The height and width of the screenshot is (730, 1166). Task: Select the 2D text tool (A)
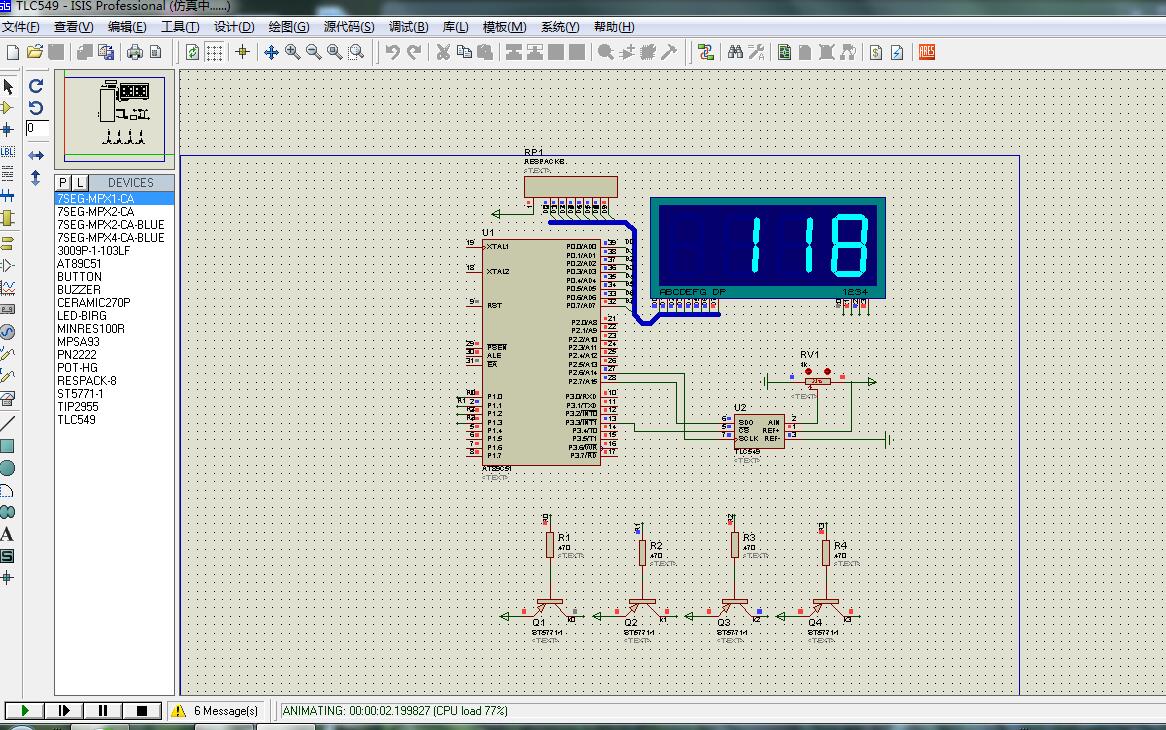tap(7, 534)
